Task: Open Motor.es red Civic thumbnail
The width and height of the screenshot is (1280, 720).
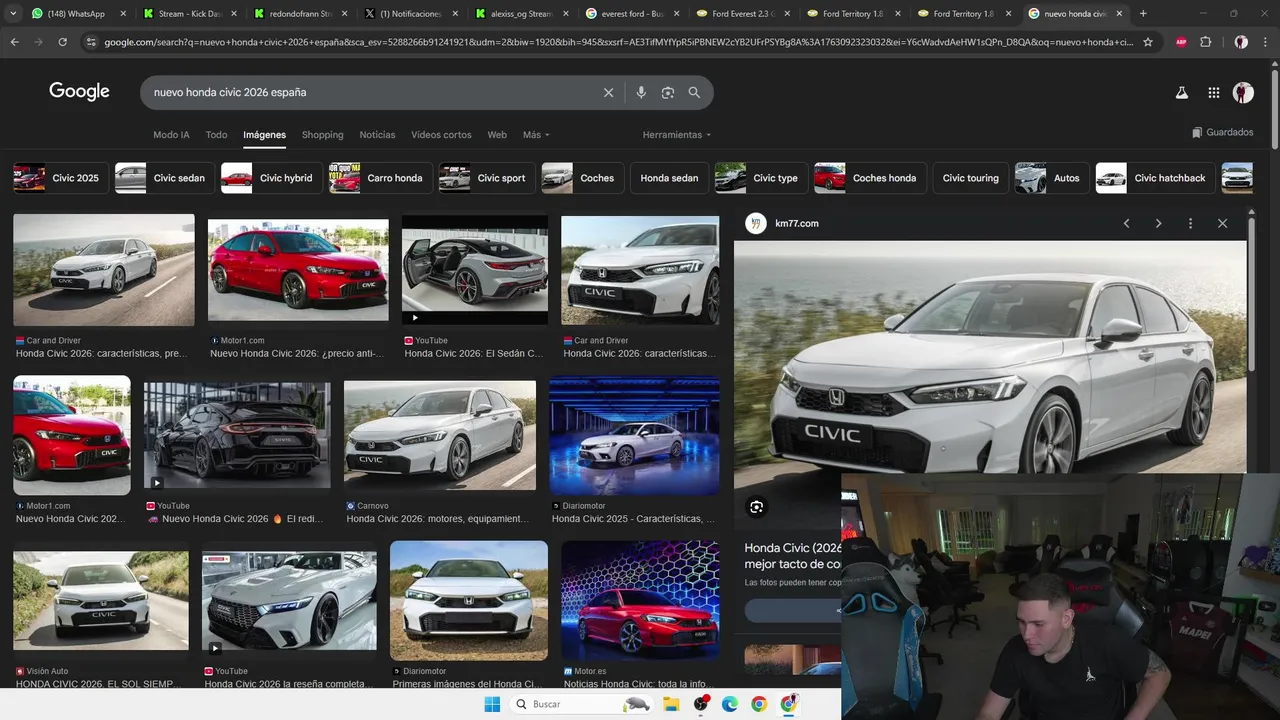Action: click(640, 601)
